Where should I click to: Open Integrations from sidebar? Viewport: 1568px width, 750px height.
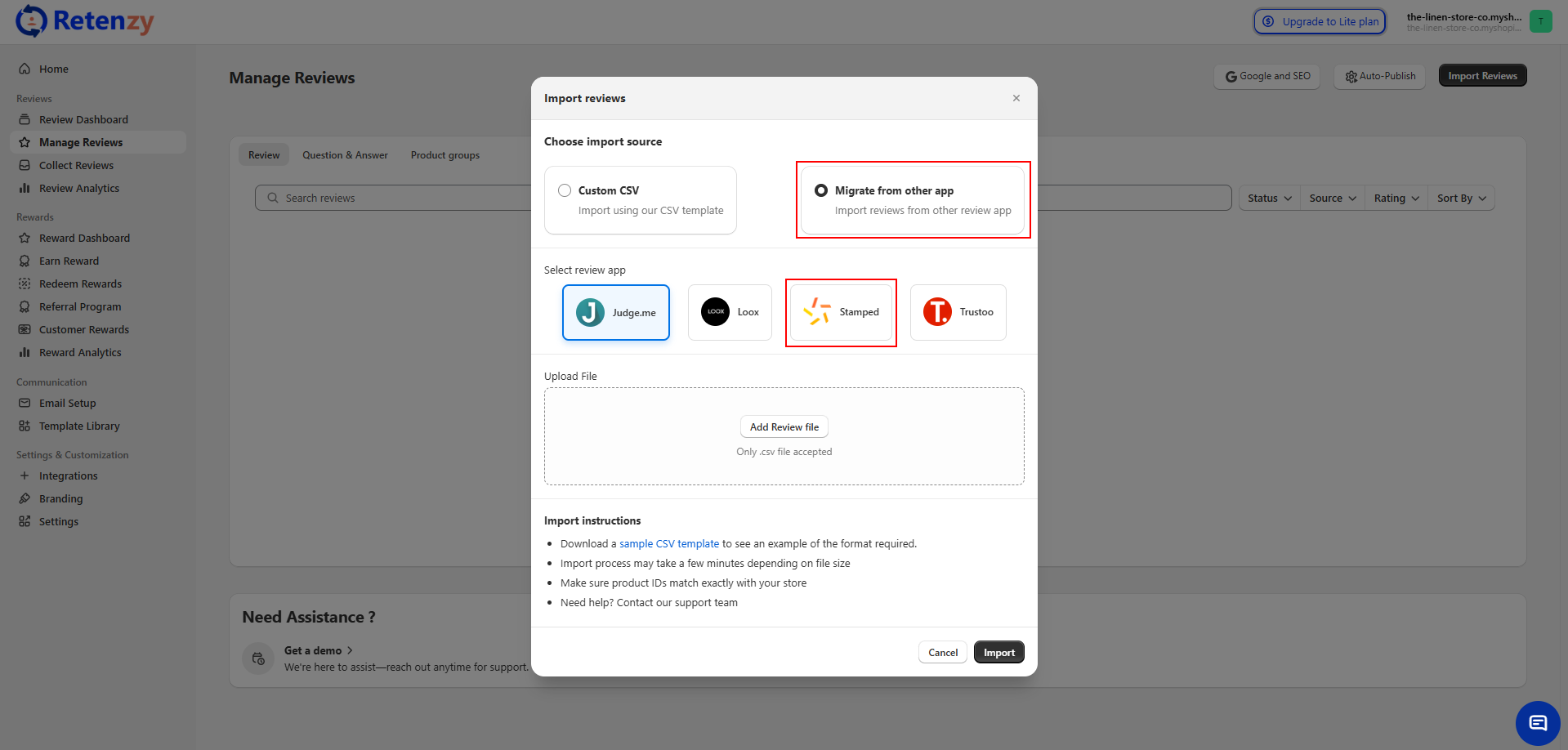[x=98, y=475]
